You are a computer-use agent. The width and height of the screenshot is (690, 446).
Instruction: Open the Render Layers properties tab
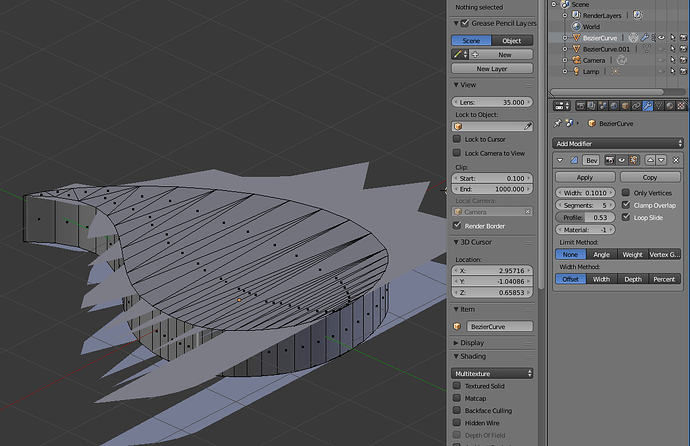[591, 106]
